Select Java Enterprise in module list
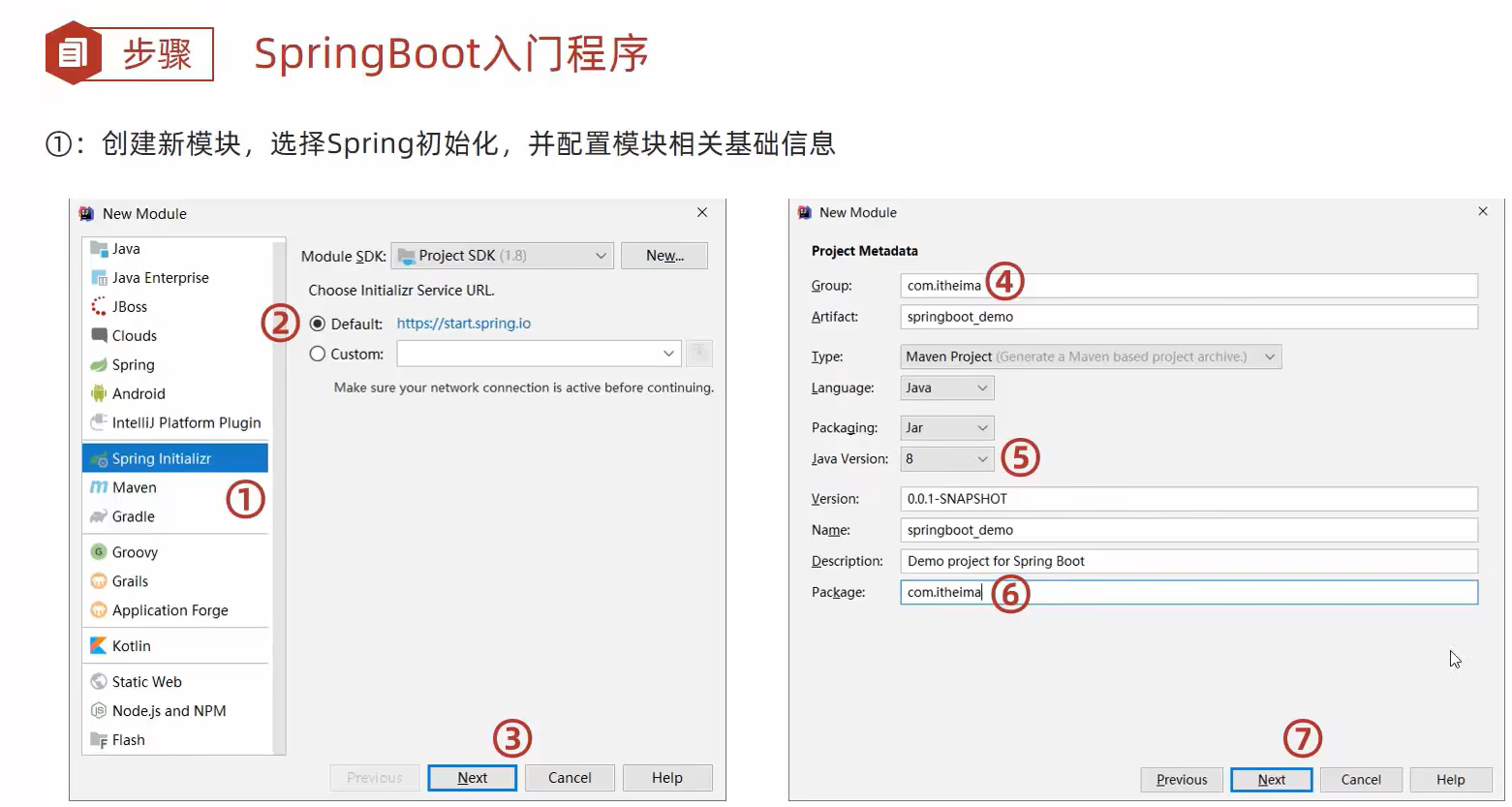 (160, 278)
